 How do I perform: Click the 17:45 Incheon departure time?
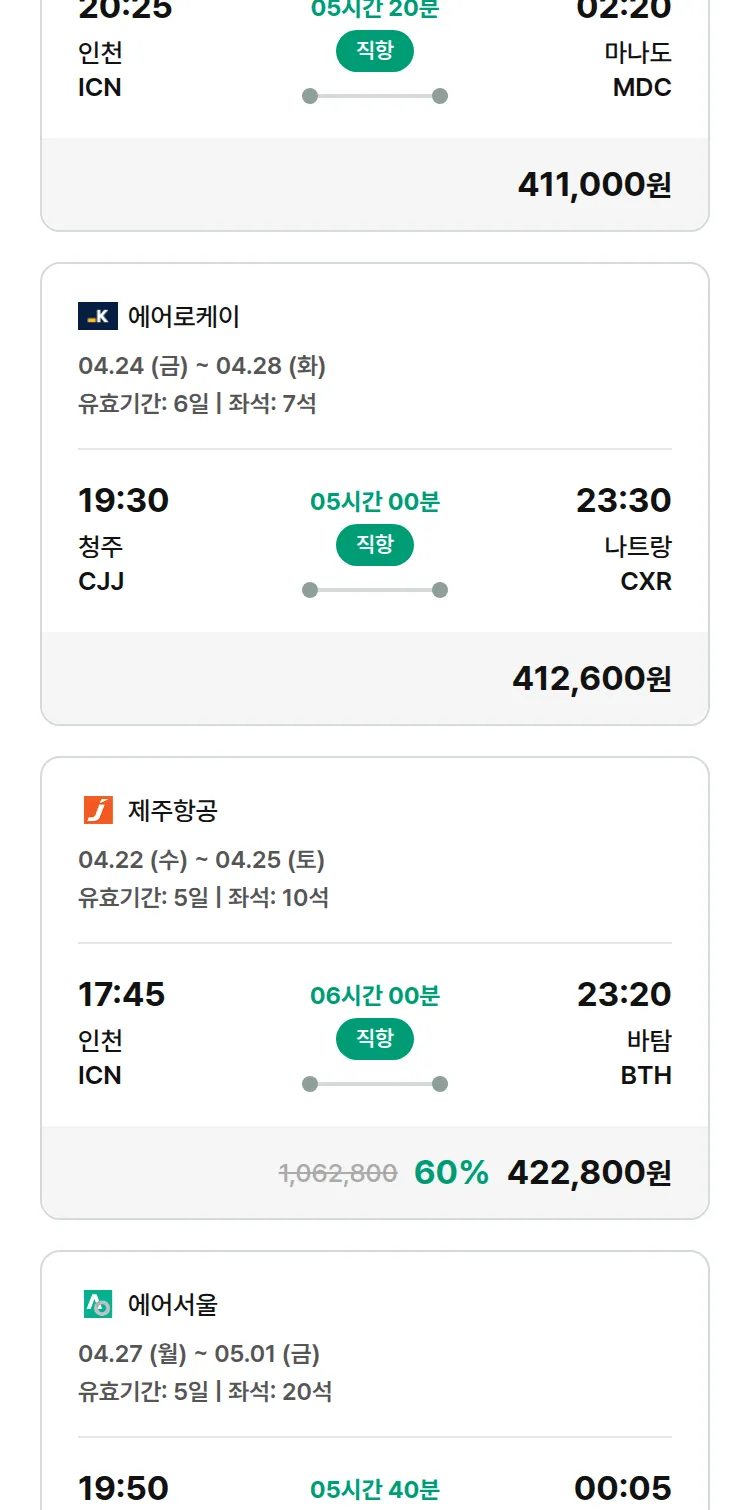[122, 994]
